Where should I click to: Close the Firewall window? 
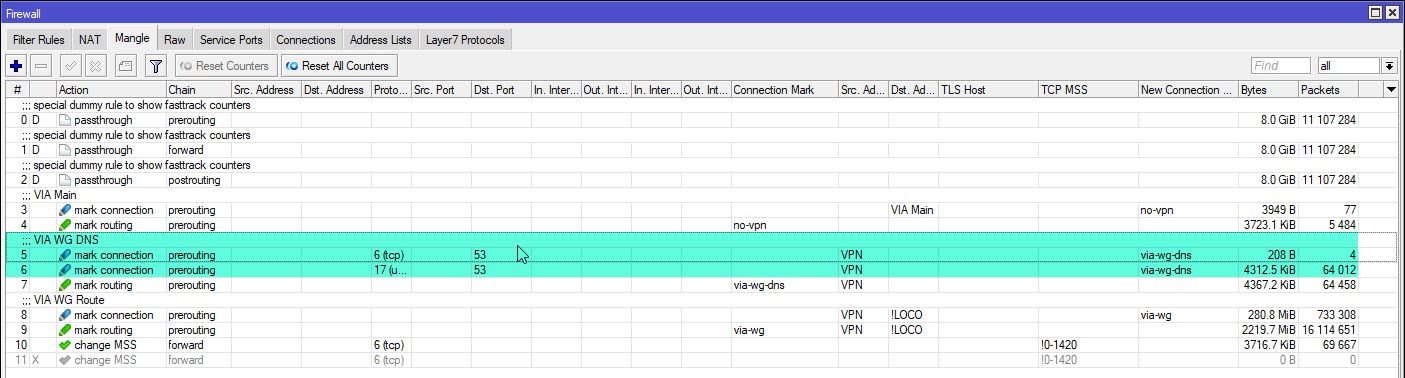(1392, 12)
